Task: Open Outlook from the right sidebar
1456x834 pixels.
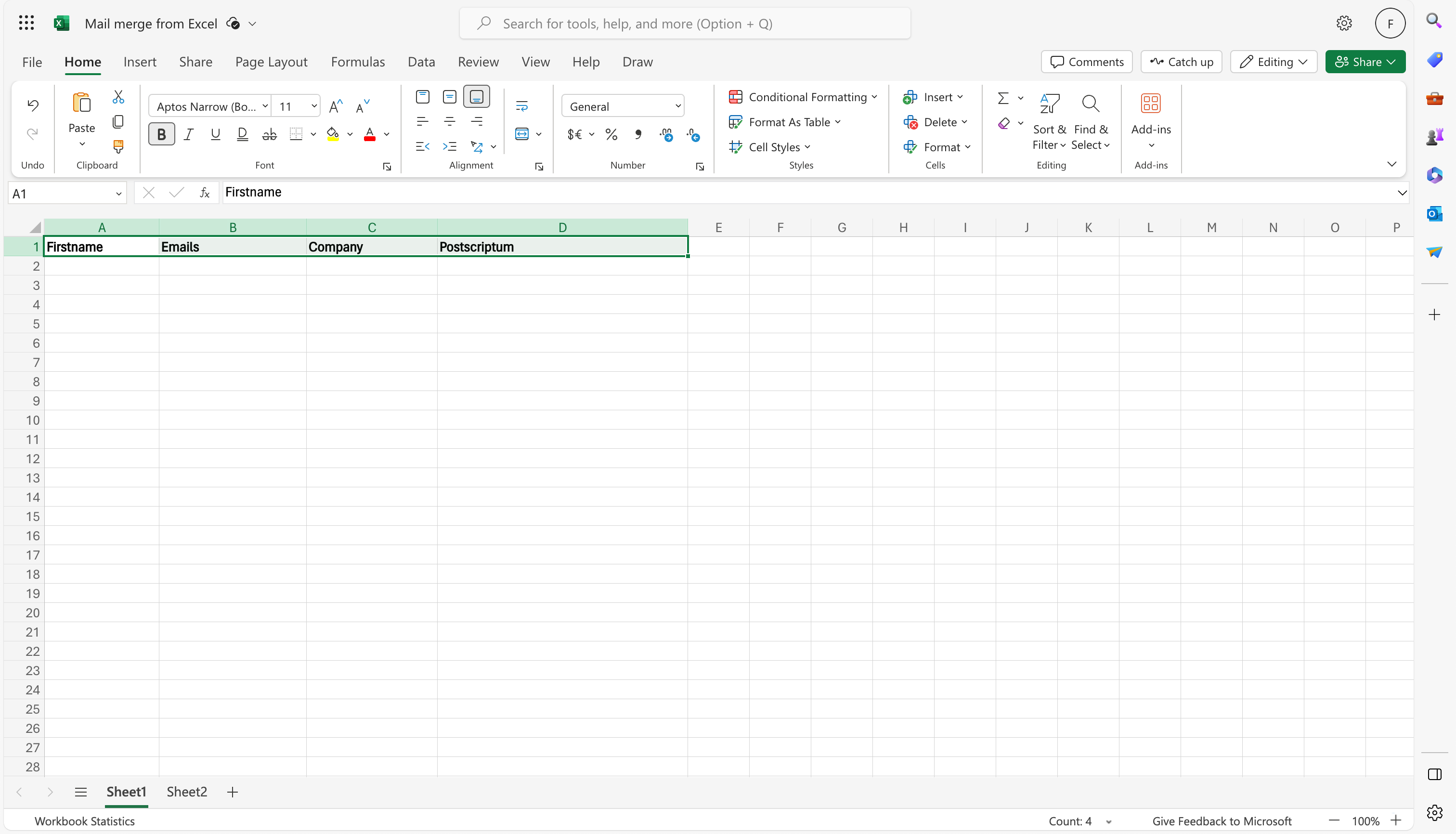Action: tap(1434, 214)
